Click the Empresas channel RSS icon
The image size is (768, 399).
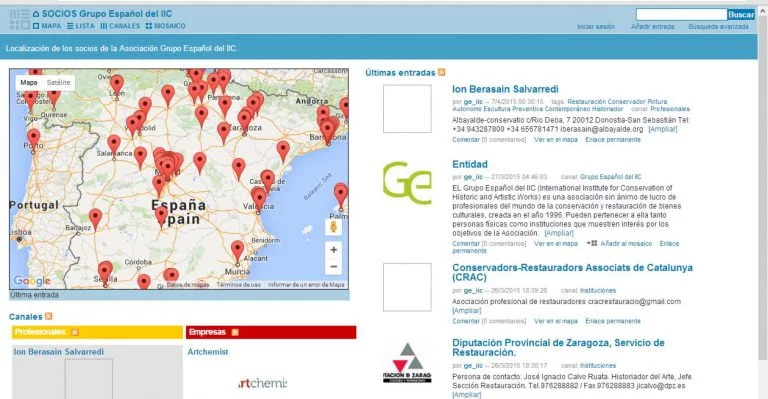(x=235, y=332)
